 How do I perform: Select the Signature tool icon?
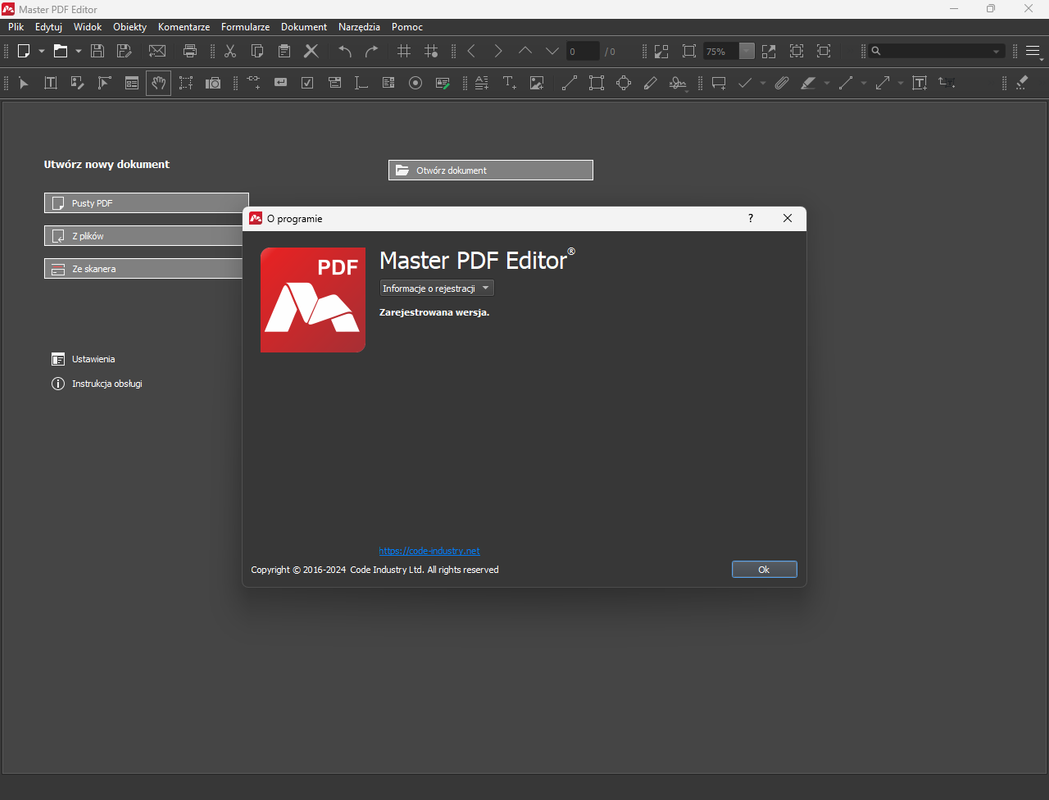pyautogui.click(x=678, y=83)
